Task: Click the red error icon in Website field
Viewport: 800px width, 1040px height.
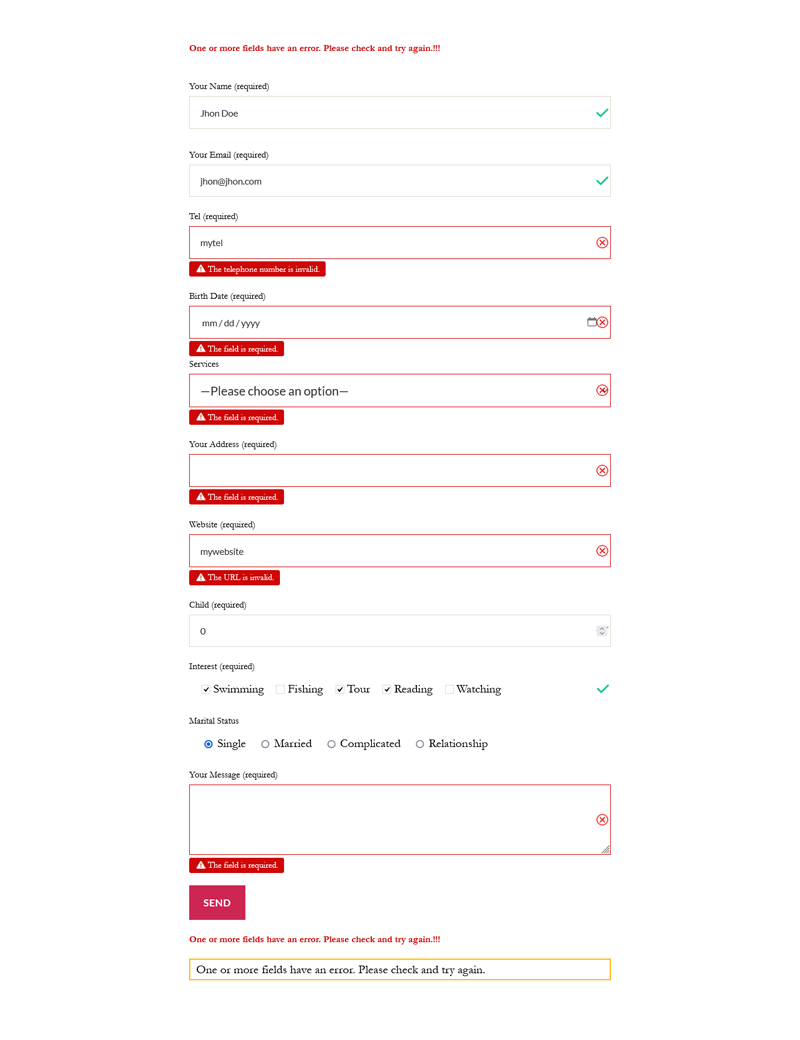Action: click(602, 551)
